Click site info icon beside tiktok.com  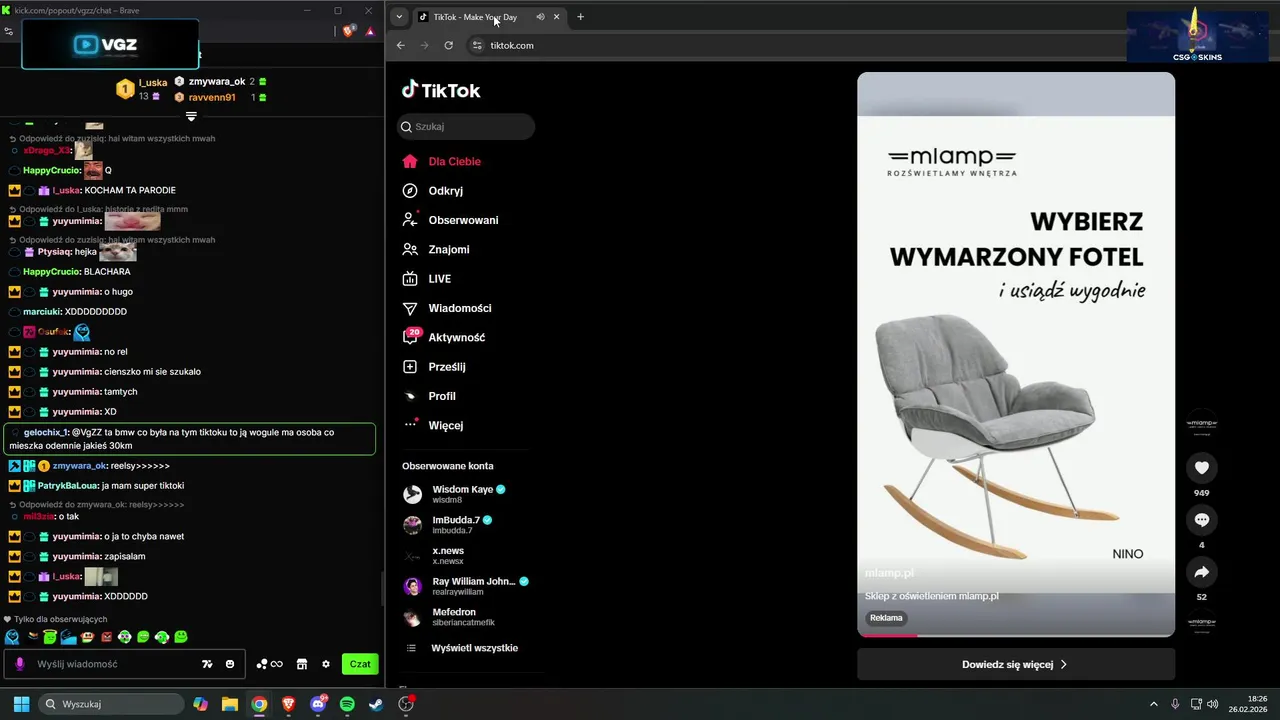pos(477,45)
